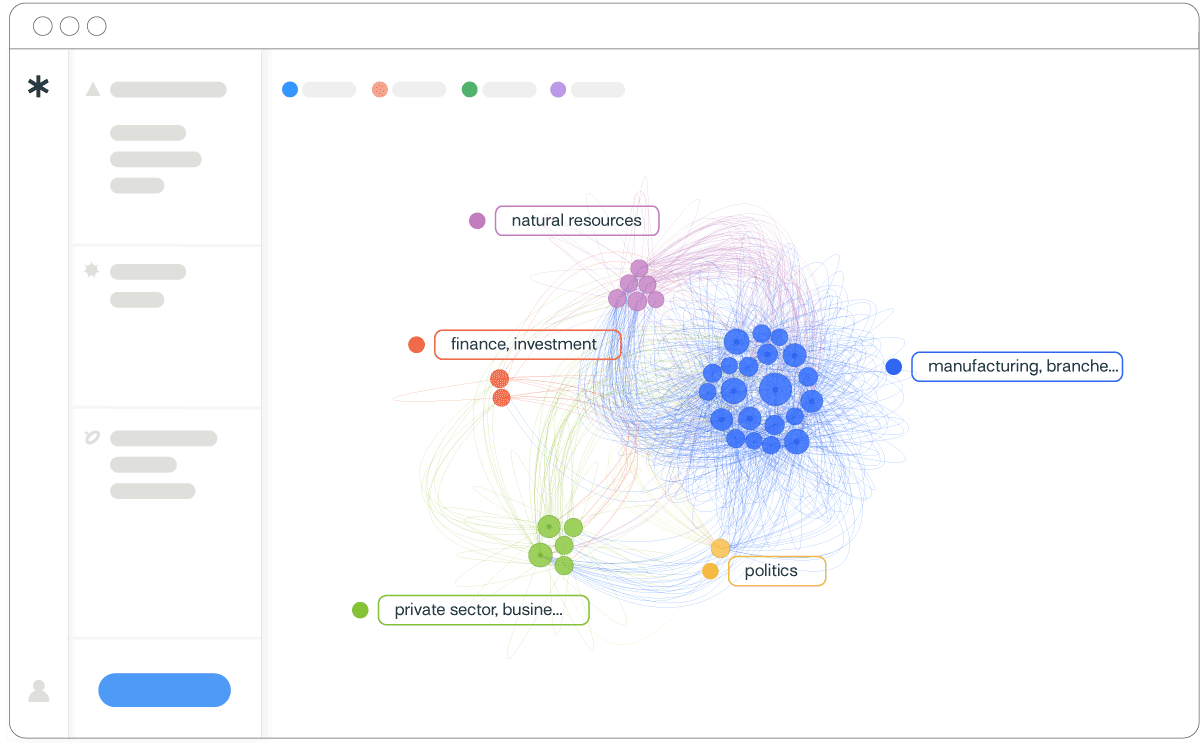This screenshot has height=748, width=1200.
Task: Click the asterisk logo in the sidebar
Action: (x=38, y=88)
